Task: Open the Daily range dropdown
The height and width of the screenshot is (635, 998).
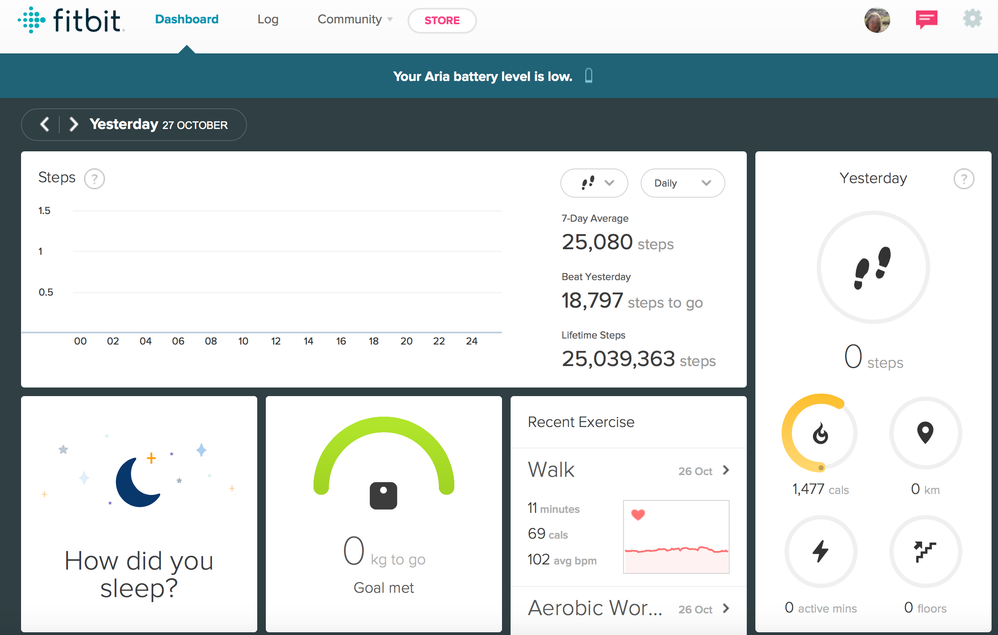Action: [x=682, y=183]
